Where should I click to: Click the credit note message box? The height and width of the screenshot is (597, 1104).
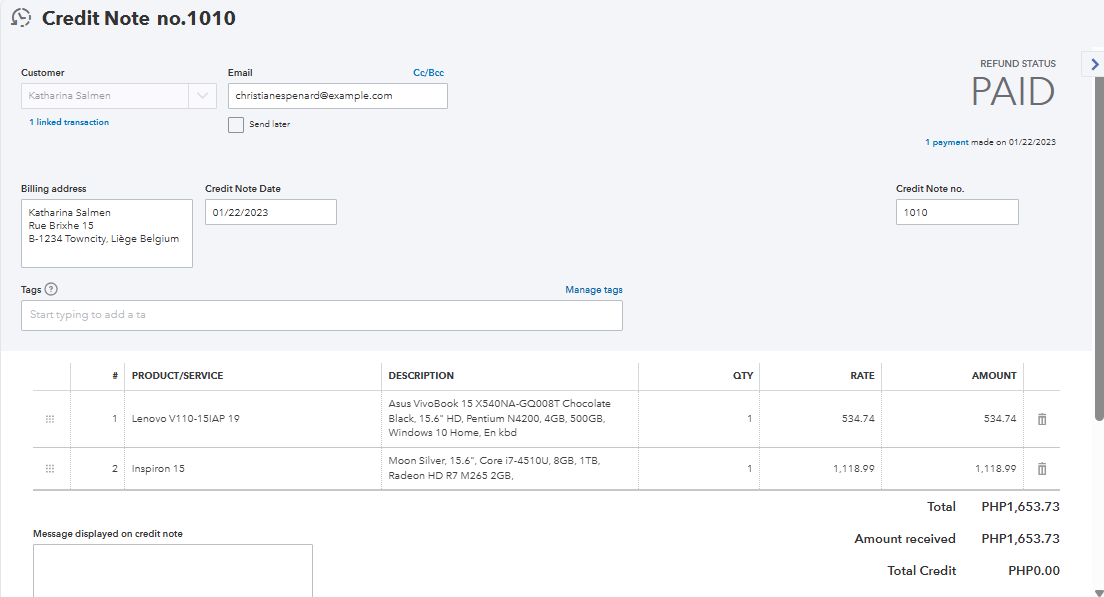click(x=172, y=570)
